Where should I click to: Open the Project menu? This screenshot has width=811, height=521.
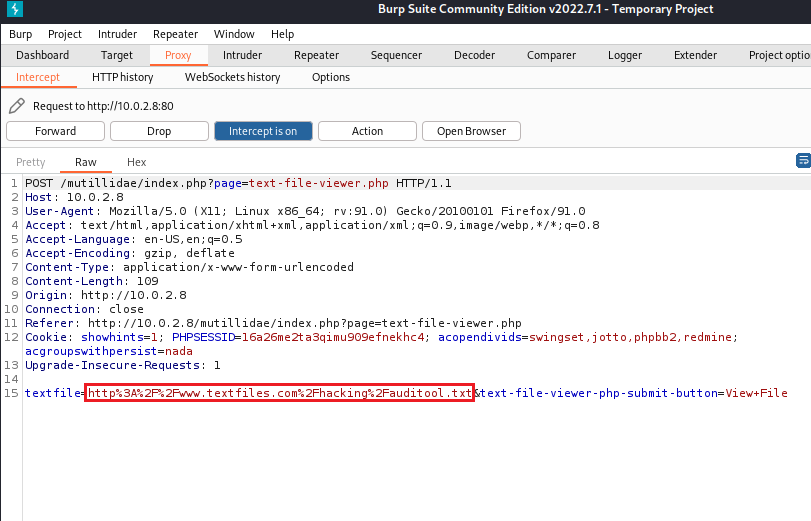pyautogui.click(x=65, y=34)
